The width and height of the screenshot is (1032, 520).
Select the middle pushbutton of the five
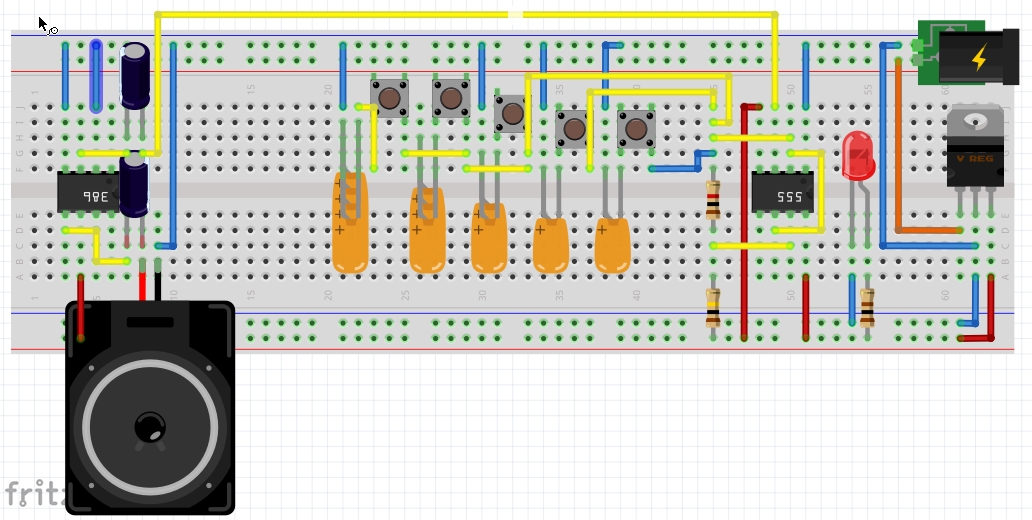512,113
